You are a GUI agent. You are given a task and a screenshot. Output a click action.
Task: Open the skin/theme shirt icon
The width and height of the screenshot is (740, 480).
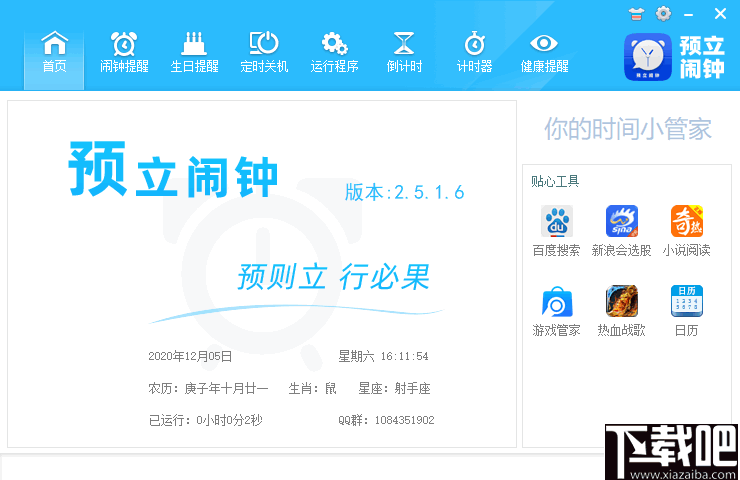pos(636,14)
